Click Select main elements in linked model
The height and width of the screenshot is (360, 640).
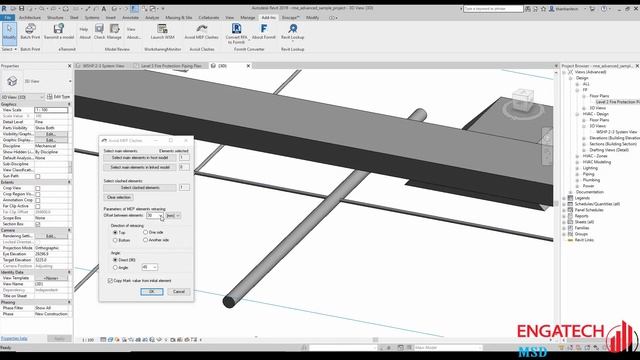click(140, 167)
